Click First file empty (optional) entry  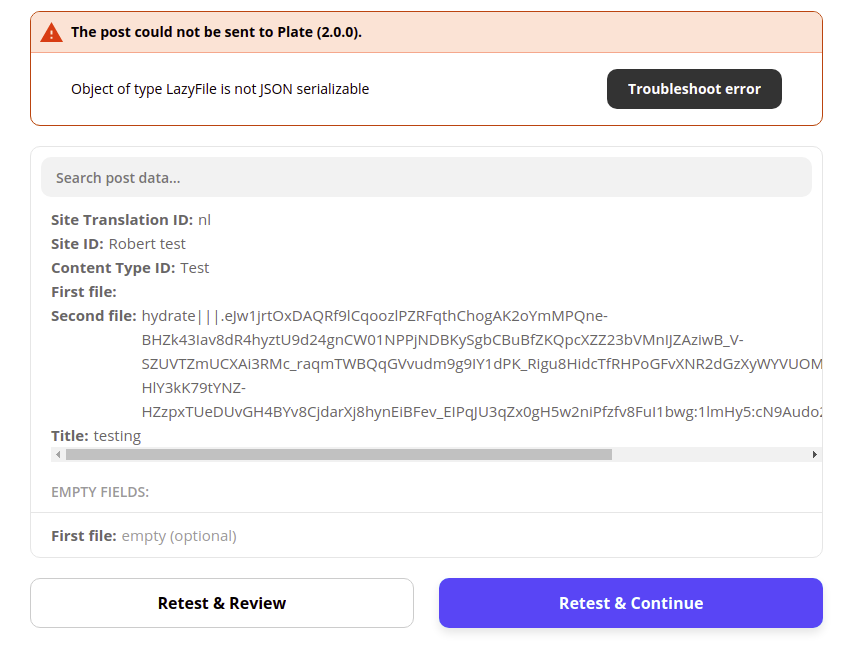144,536
